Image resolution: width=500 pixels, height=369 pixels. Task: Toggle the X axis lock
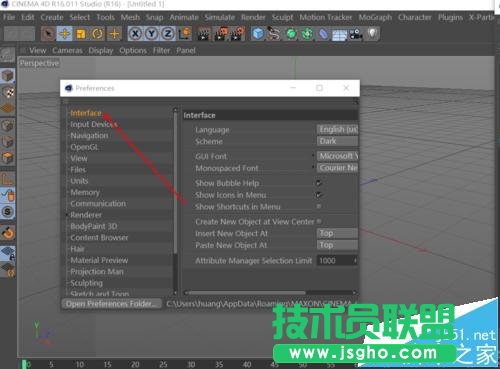coord(135,34)
